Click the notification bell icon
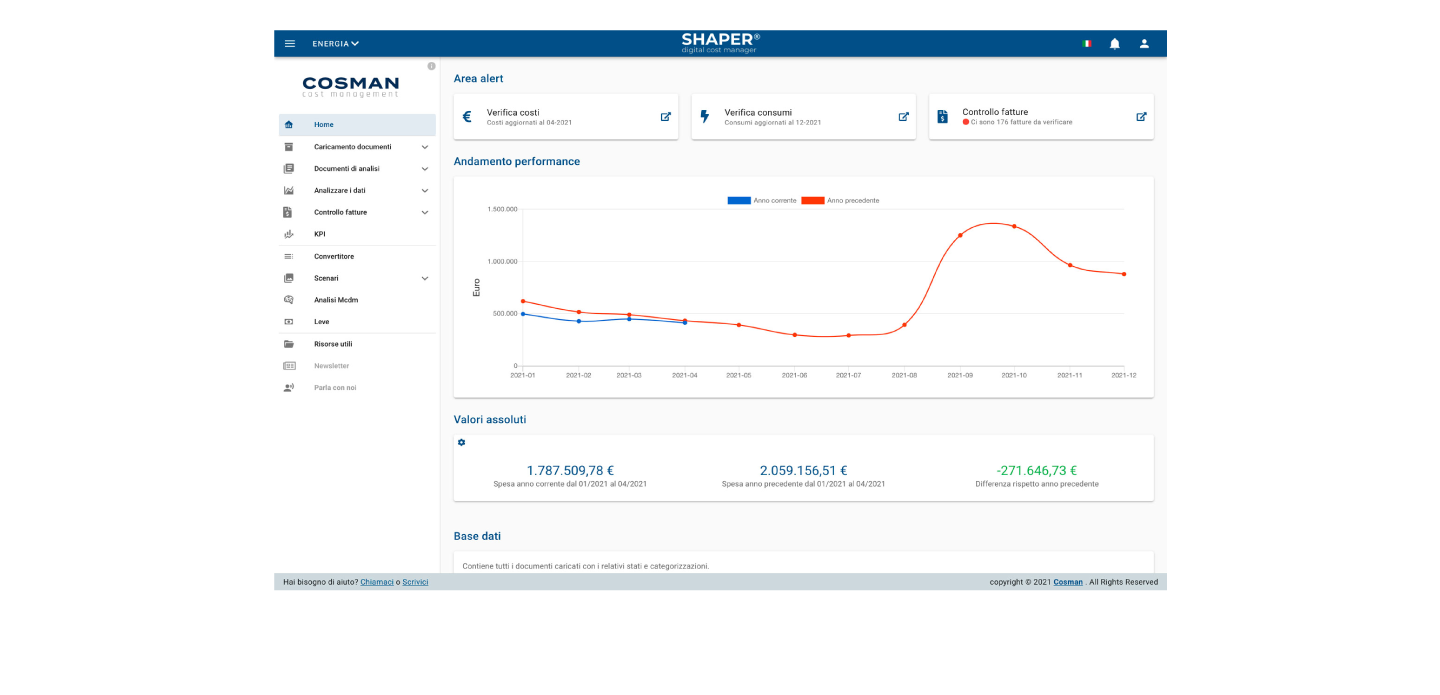The width and height of the screenshot is (1440, 695). tap(1114, 44)
